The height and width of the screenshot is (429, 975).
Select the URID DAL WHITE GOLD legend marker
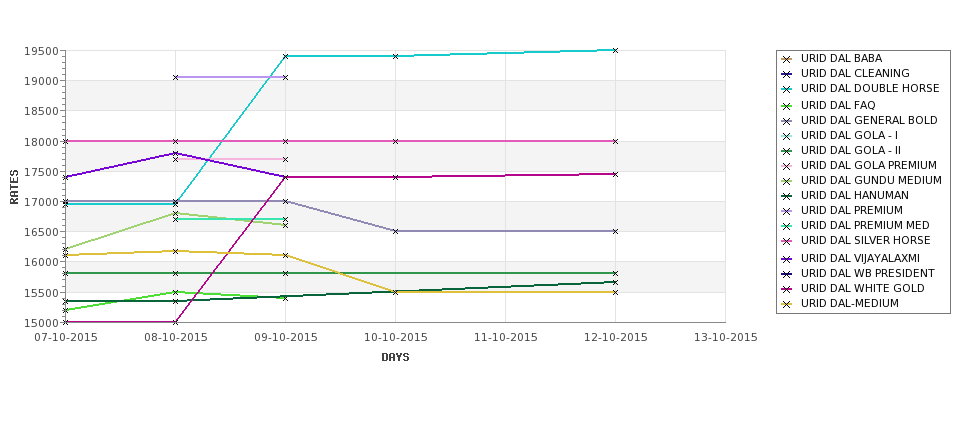tap(787, 289)
